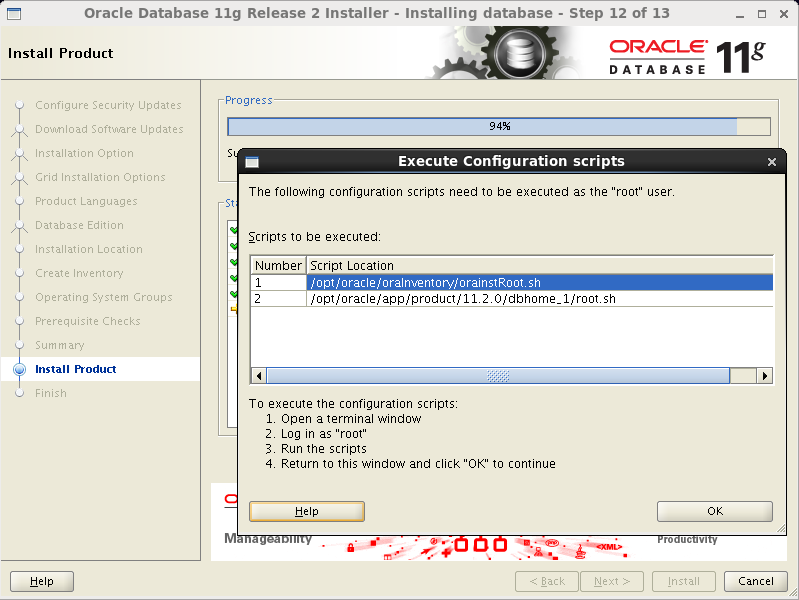Select Installation Location step
Screen dimensions: 799x600
pos(89,249)
